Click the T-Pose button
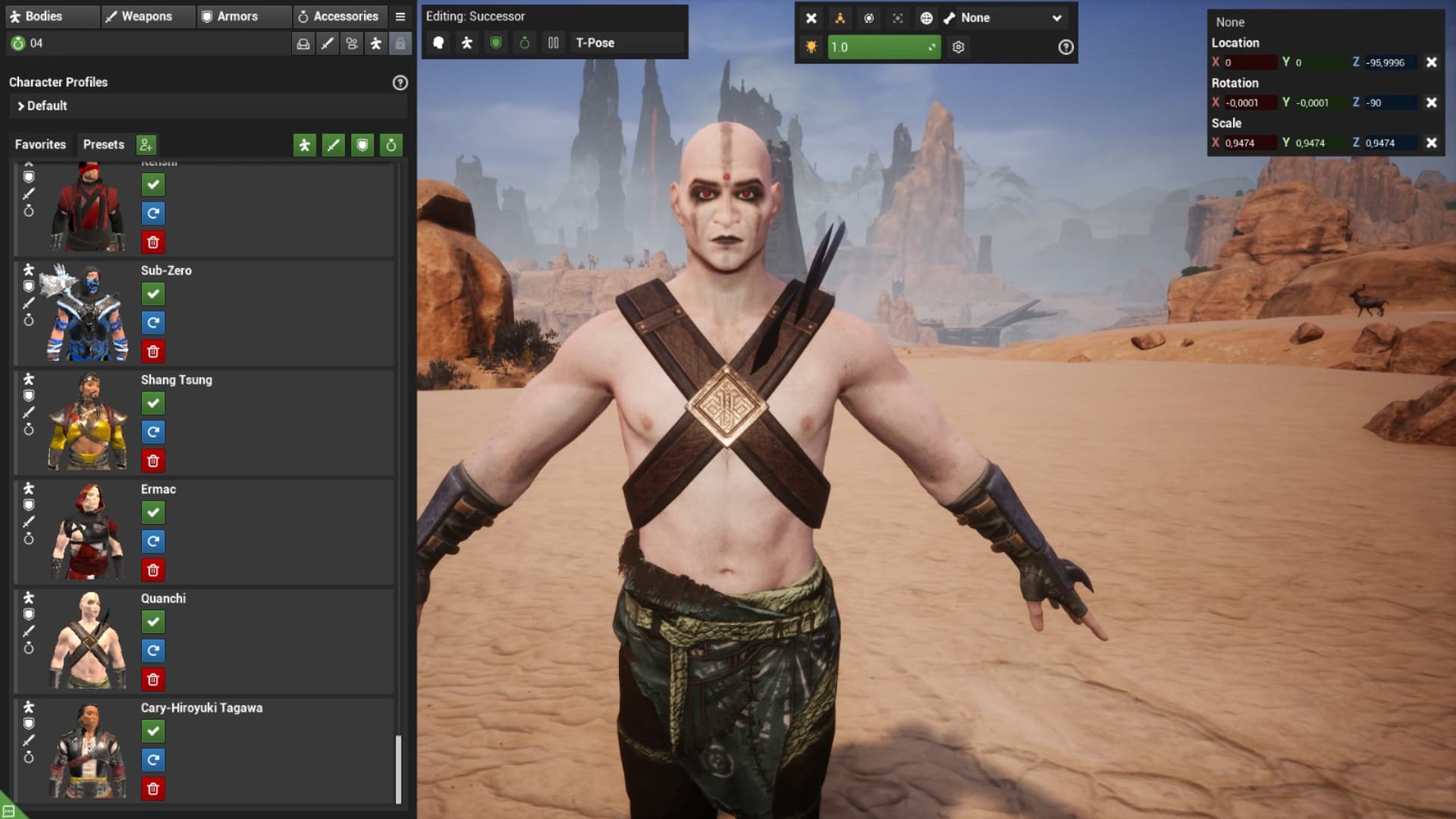 coord(595,43)
